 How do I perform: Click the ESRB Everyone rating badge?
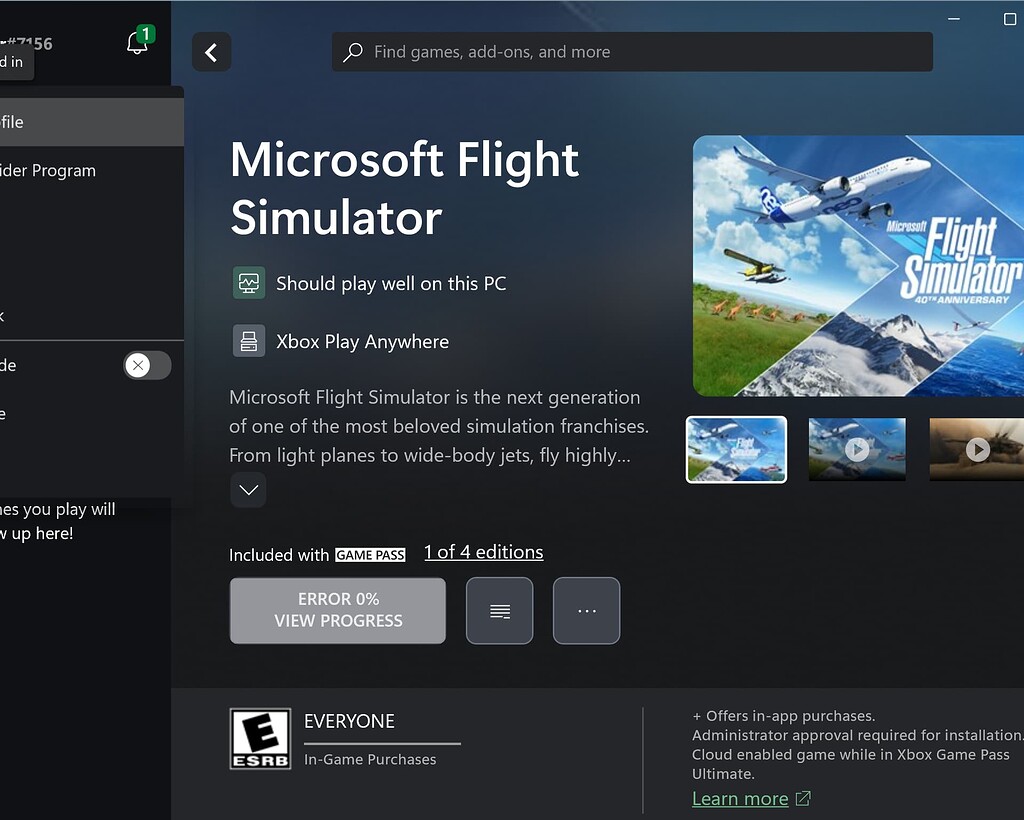[260, 739]
